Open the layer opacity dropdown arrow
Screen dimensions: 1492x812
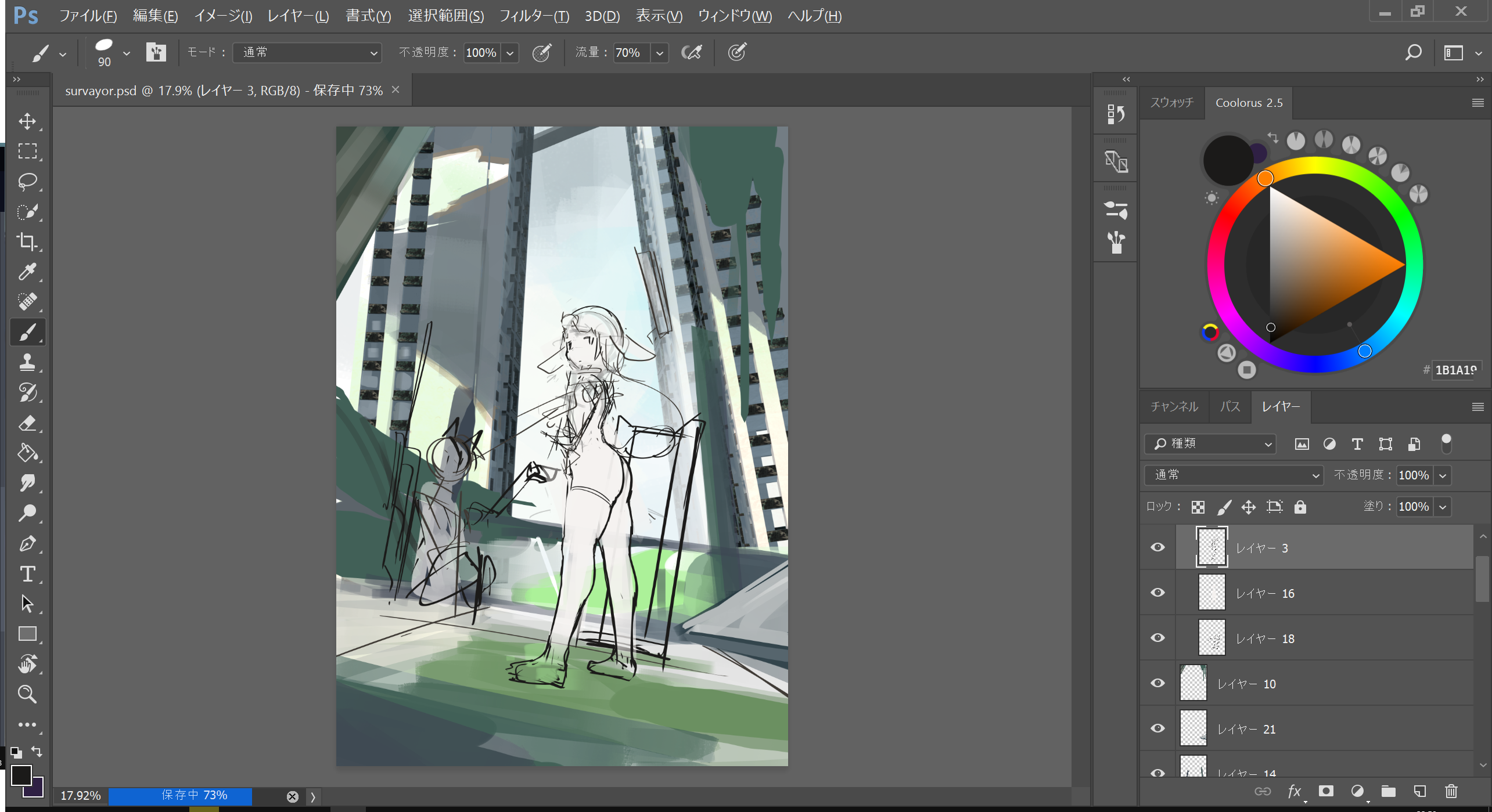tap(1442, 476)
